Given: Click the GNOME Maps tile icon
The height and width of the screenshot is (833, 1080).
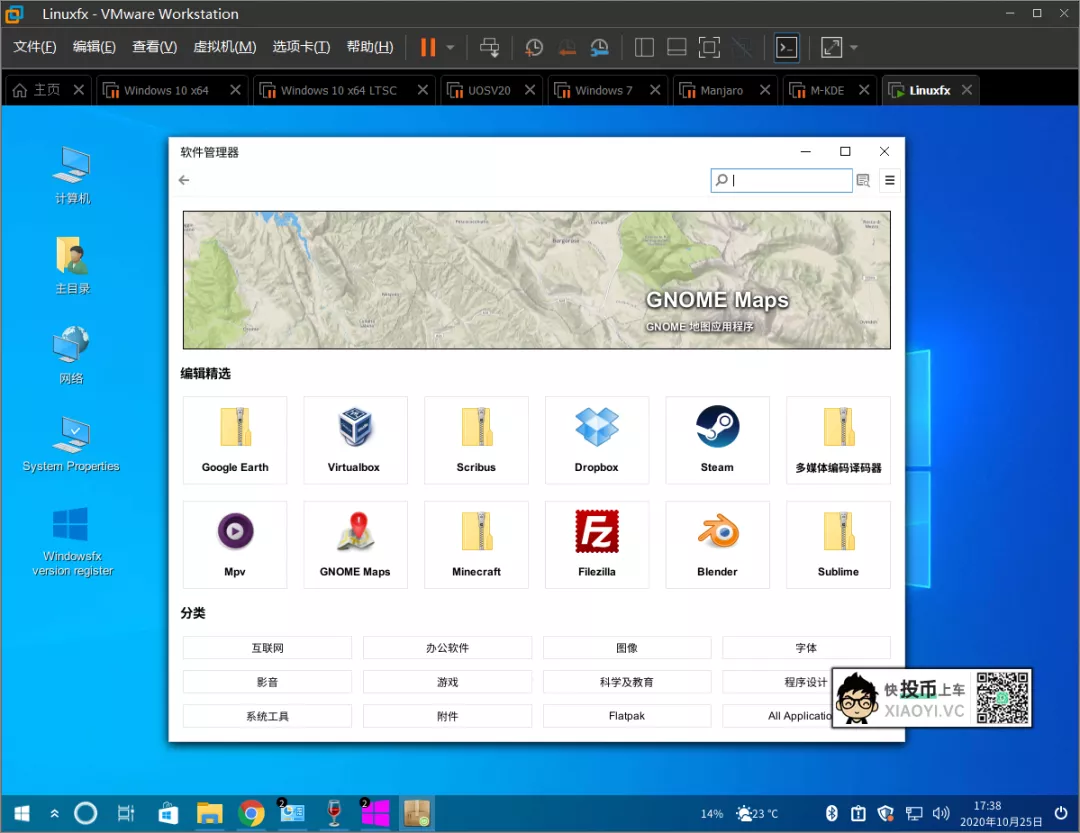Looking at the screenshot, I should click(355, 531).
